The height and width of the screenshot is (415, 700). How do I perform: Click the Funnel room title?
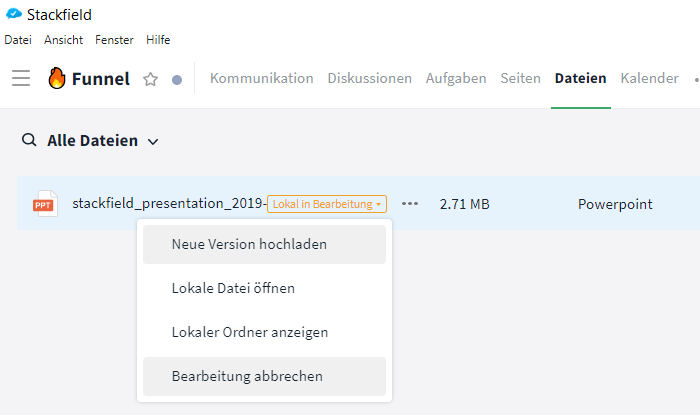[101, 79]
